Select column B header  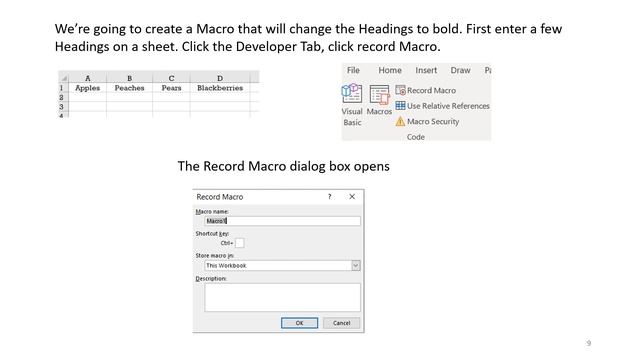129,78
